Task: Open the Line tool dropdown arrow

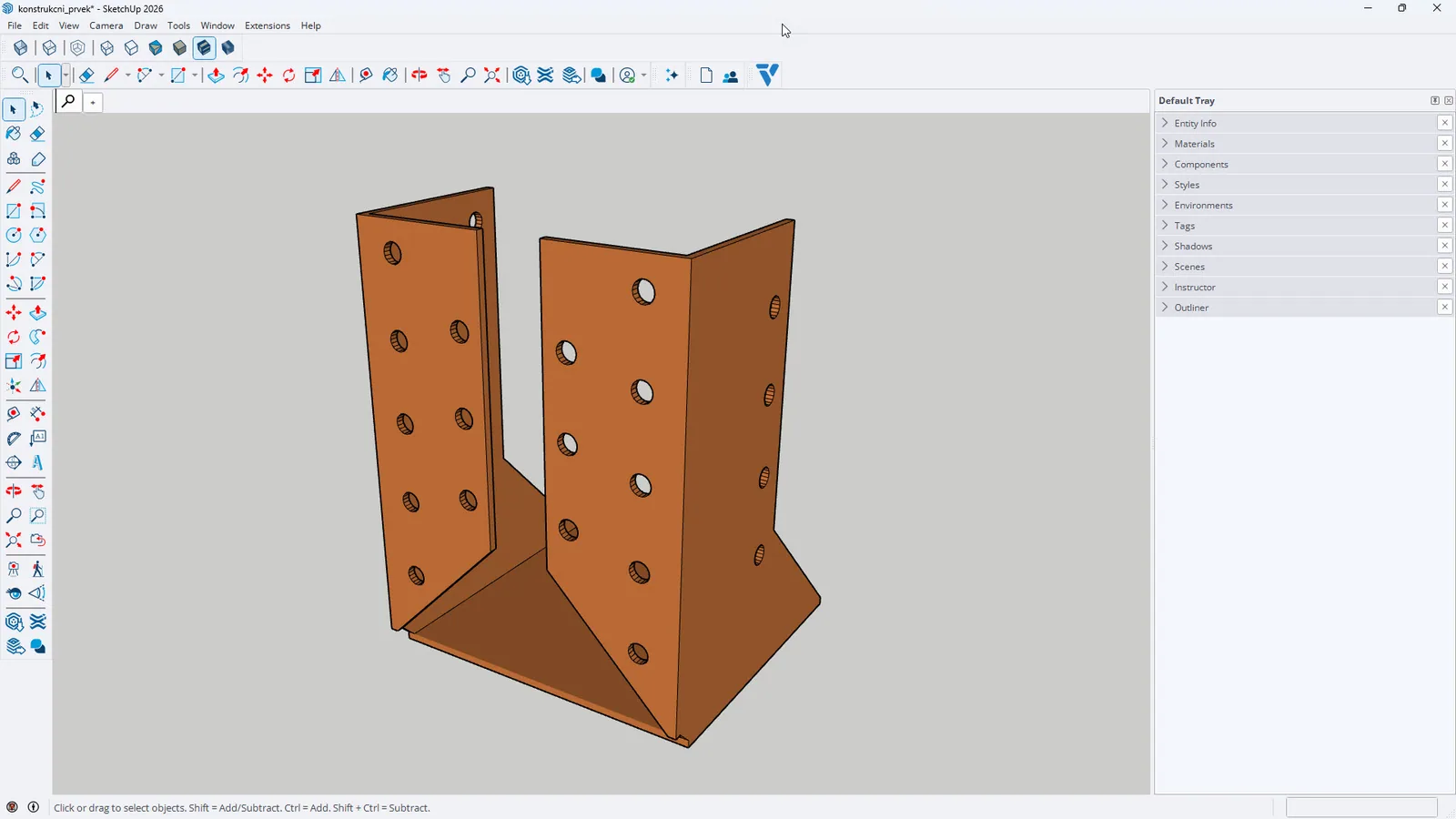Action: point(127,76)
